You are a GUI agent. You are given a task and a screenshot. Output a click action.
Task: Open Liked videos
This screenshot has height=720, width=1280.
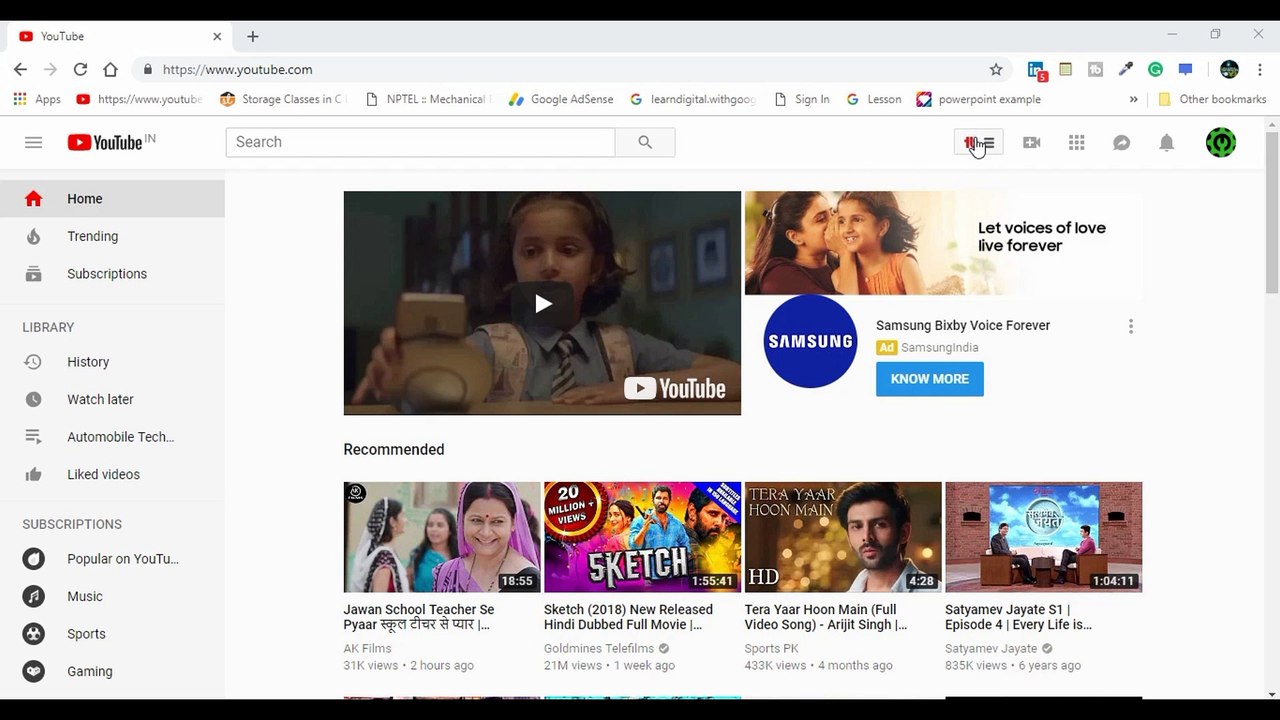point(112,474)
